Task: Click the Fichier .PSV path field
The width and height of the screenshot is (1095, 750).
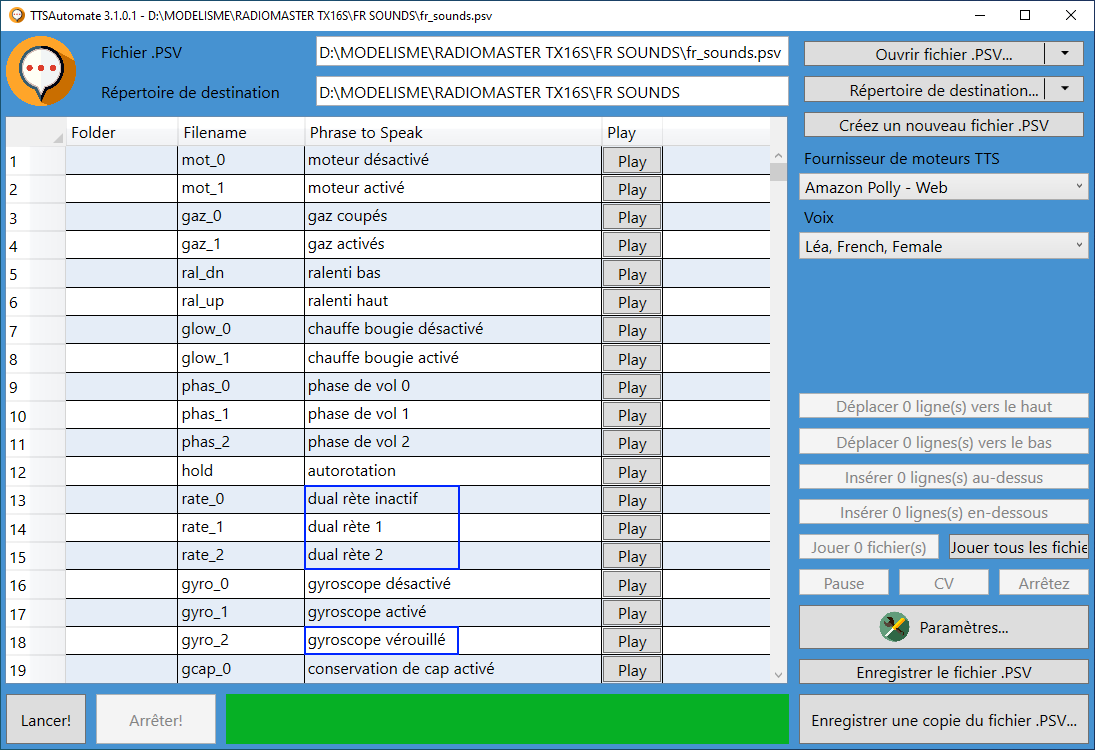Action: coord(552,53)
